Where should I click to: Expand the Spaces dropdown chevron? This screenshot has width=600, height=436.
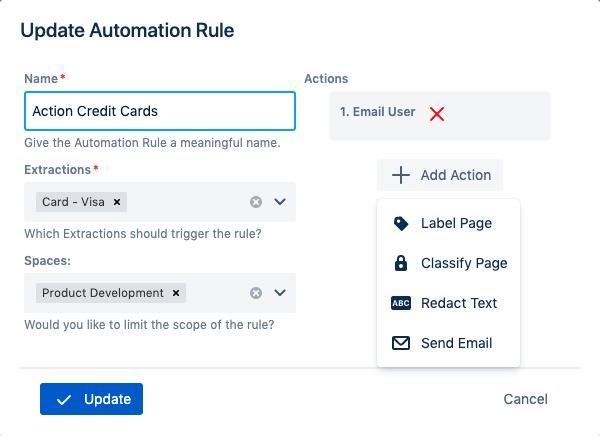pyautogui.click(x=280, y=293)
